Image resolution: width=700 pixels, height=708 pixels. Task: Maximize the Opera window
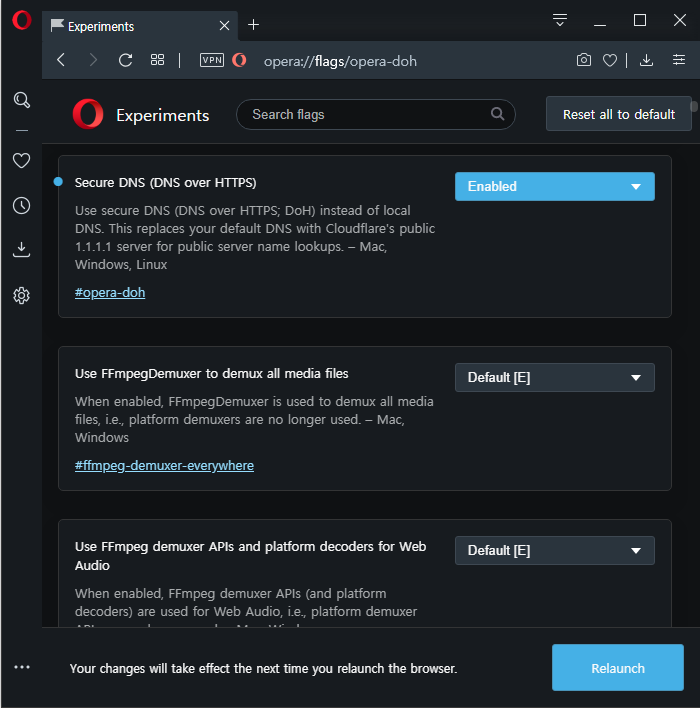pyautogui.click(x=639, y=20)
